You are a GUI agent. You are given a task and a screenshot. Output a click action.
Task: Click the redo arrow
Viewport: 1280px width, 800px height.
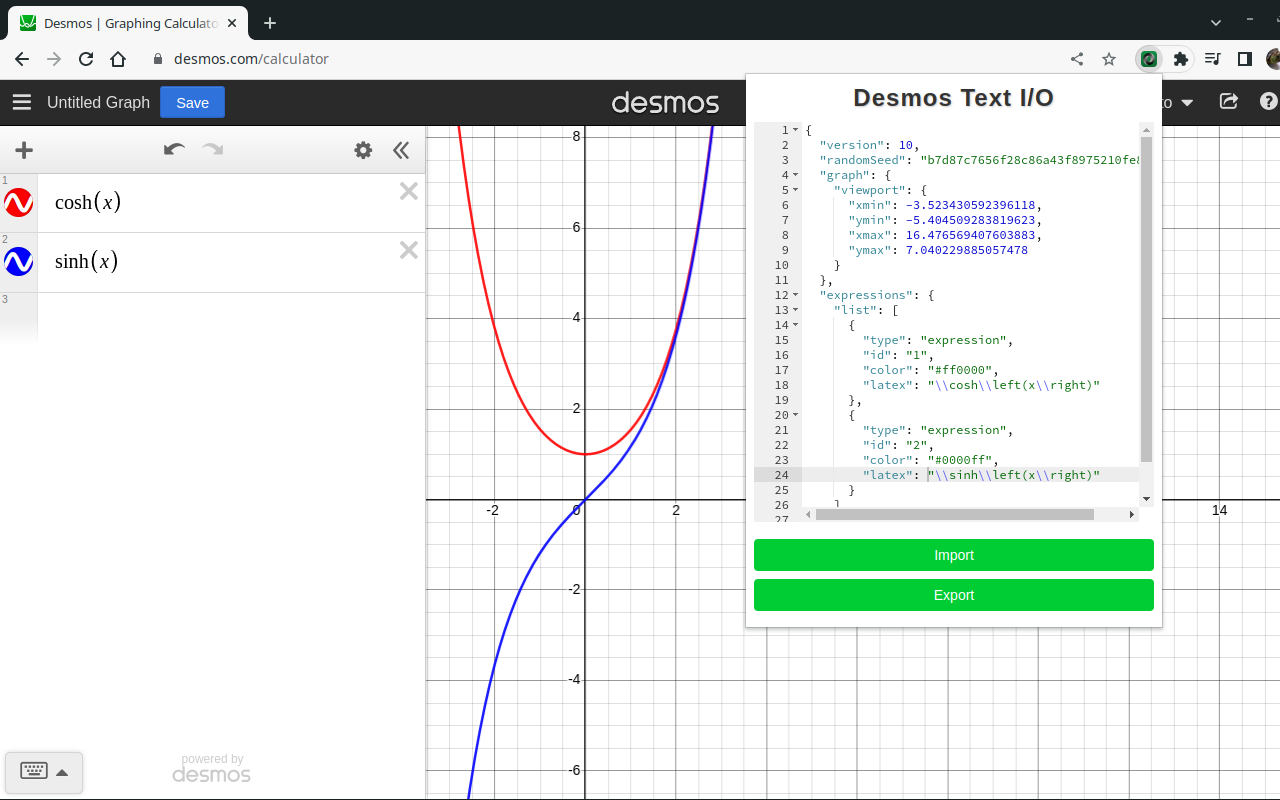(x=211, y=150)
